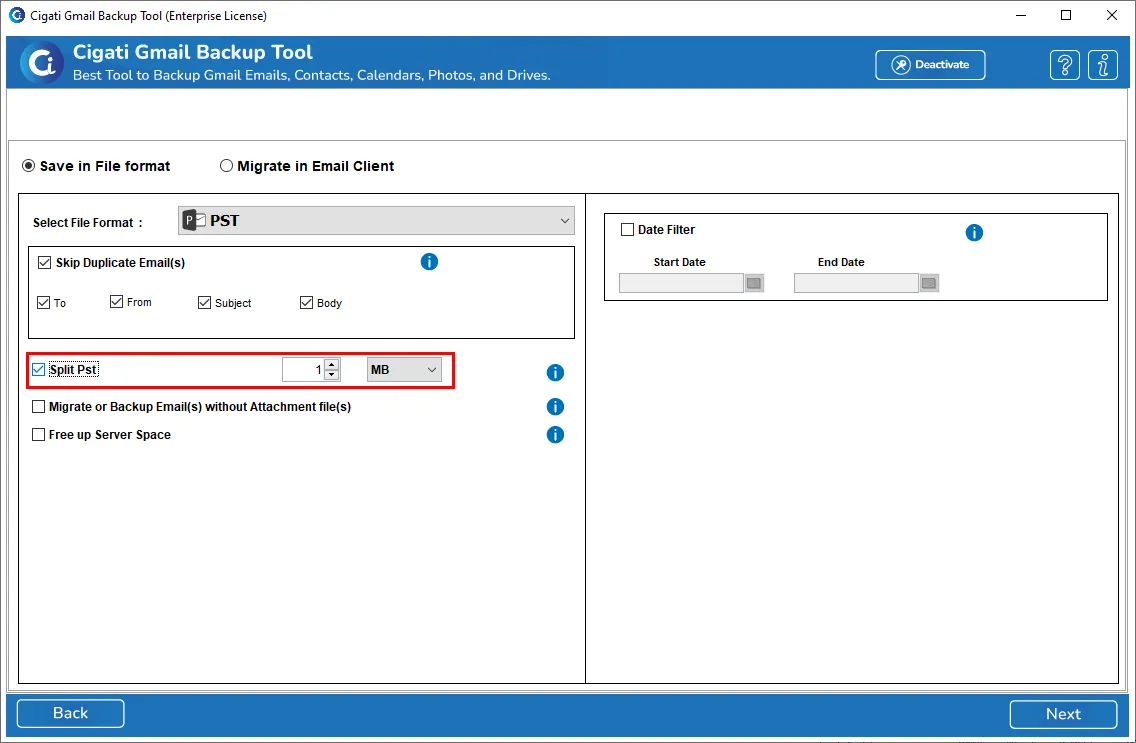Open the about info icon in header
Screen dimensions: 1136x743
click(x=1103, y=65)
